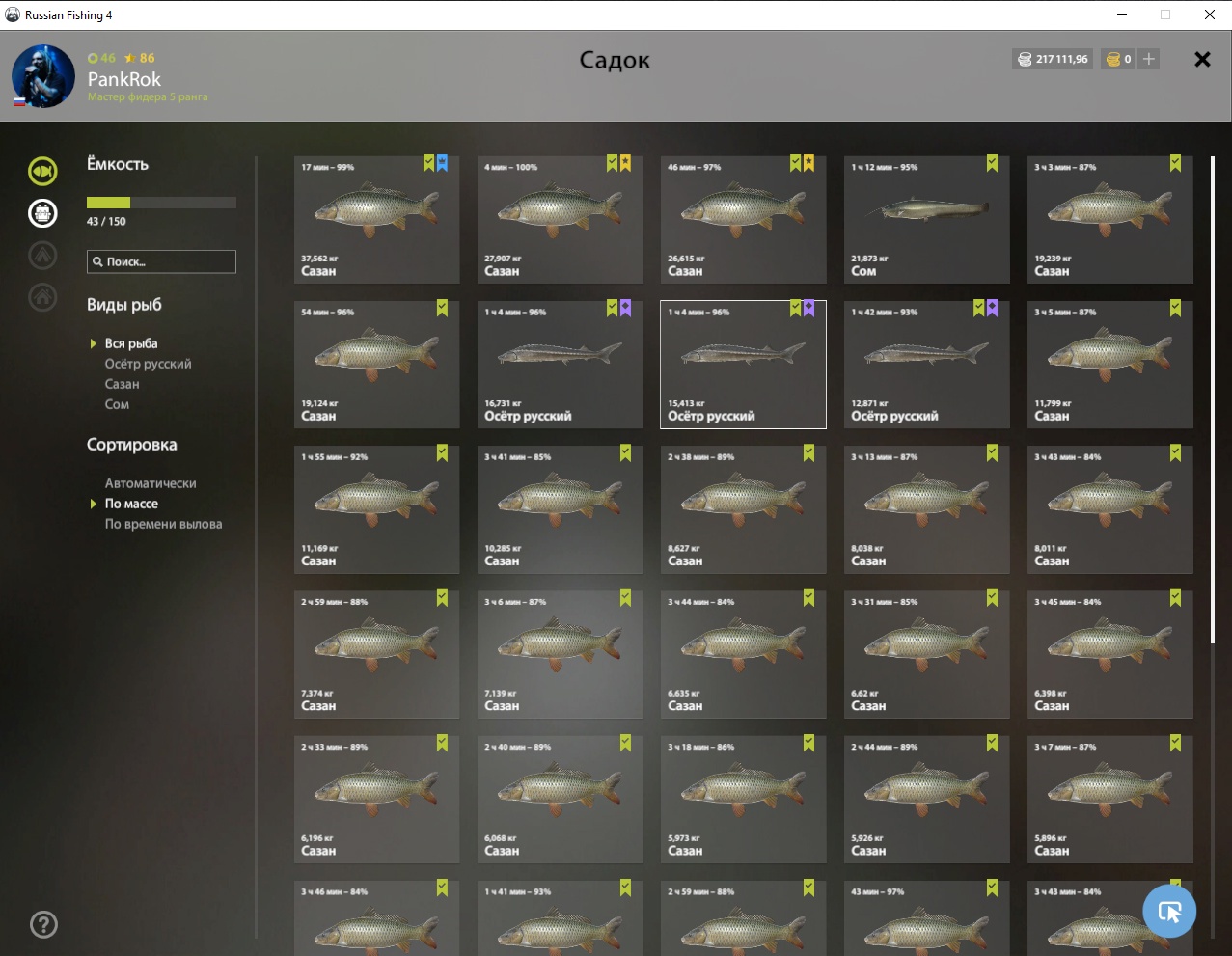Select the 8,011 кг Сазан card
The image size is (1232, 956).
pyautogui.click(x=1109, y=509)
